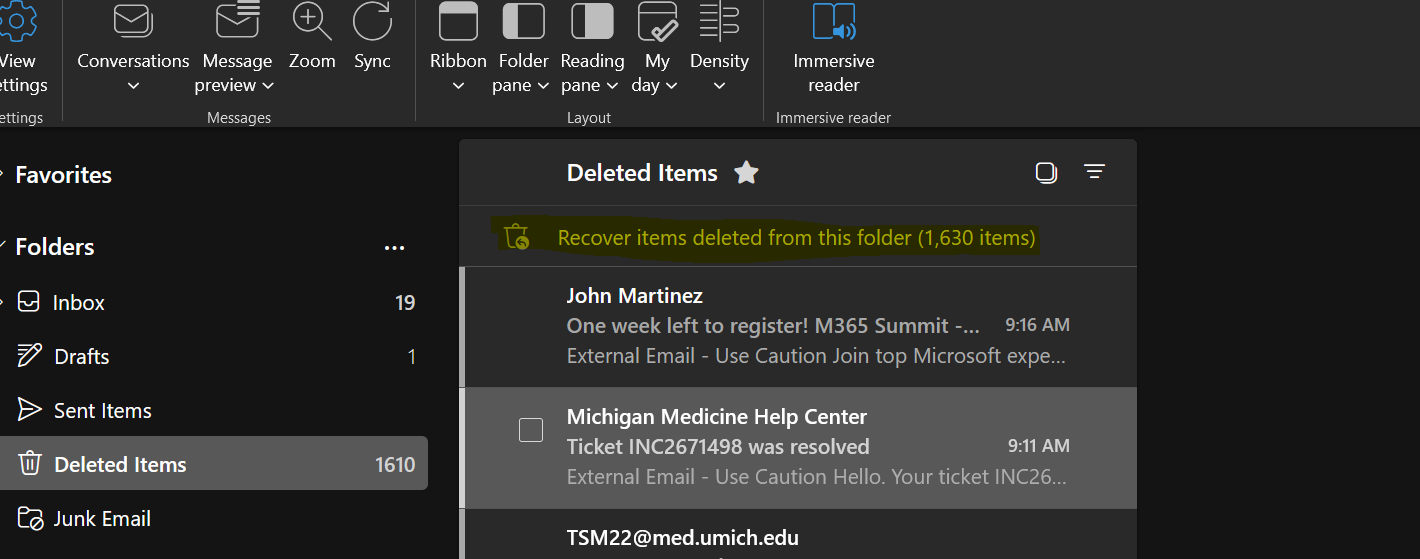Go to the Sent Items folder

click(102, 411)
